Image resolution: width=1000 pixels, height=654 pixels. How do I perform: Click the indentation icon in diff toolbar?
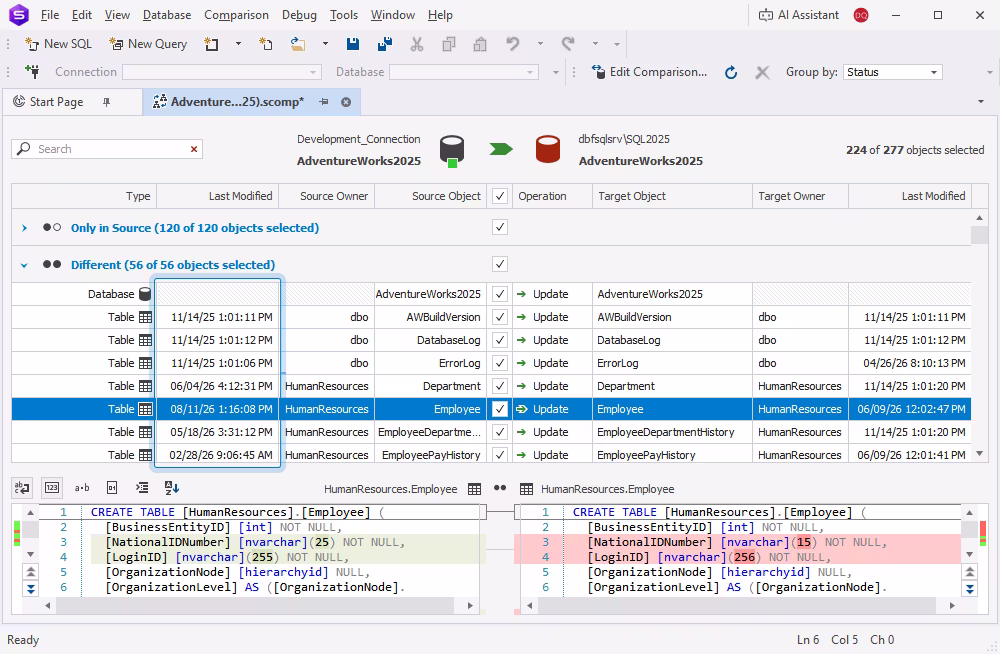click(x=142, y=488)
